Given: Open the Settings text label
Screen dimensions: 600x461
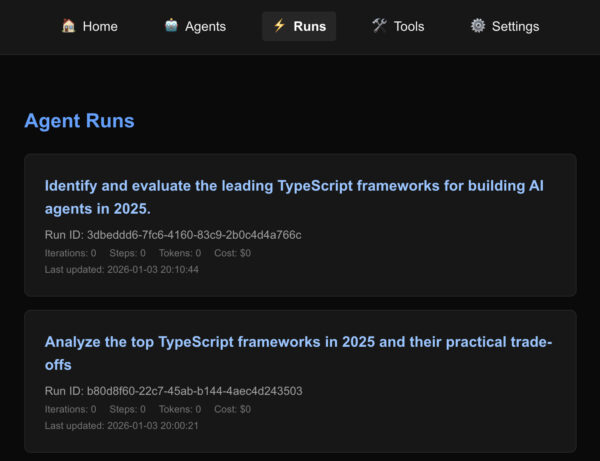Looking at the screenshot, I should click(x=515, y=27).
